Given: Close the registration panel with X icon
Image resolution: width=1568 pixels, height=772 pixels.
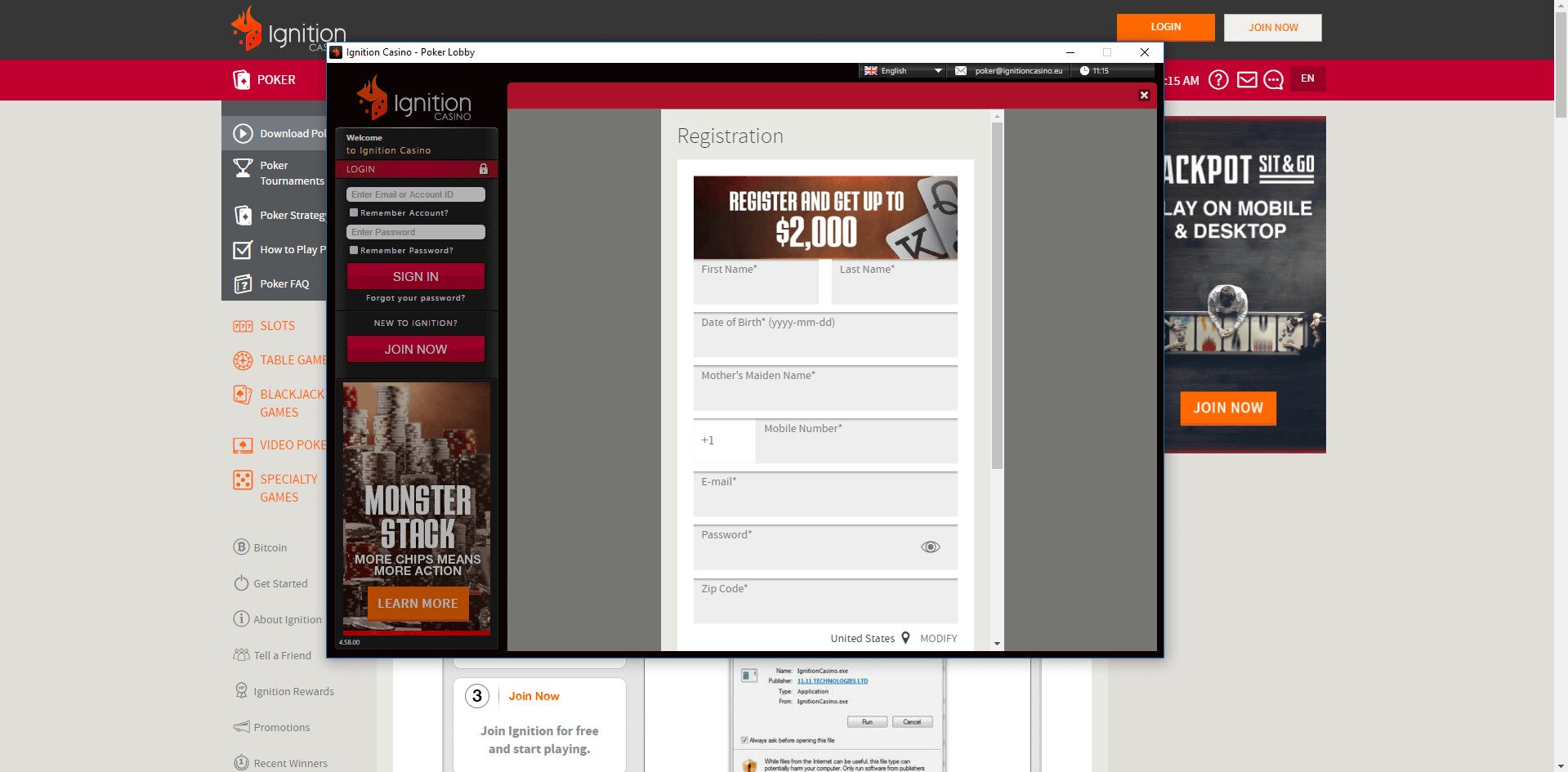Looking at the screenshot, I should 1144,96.
